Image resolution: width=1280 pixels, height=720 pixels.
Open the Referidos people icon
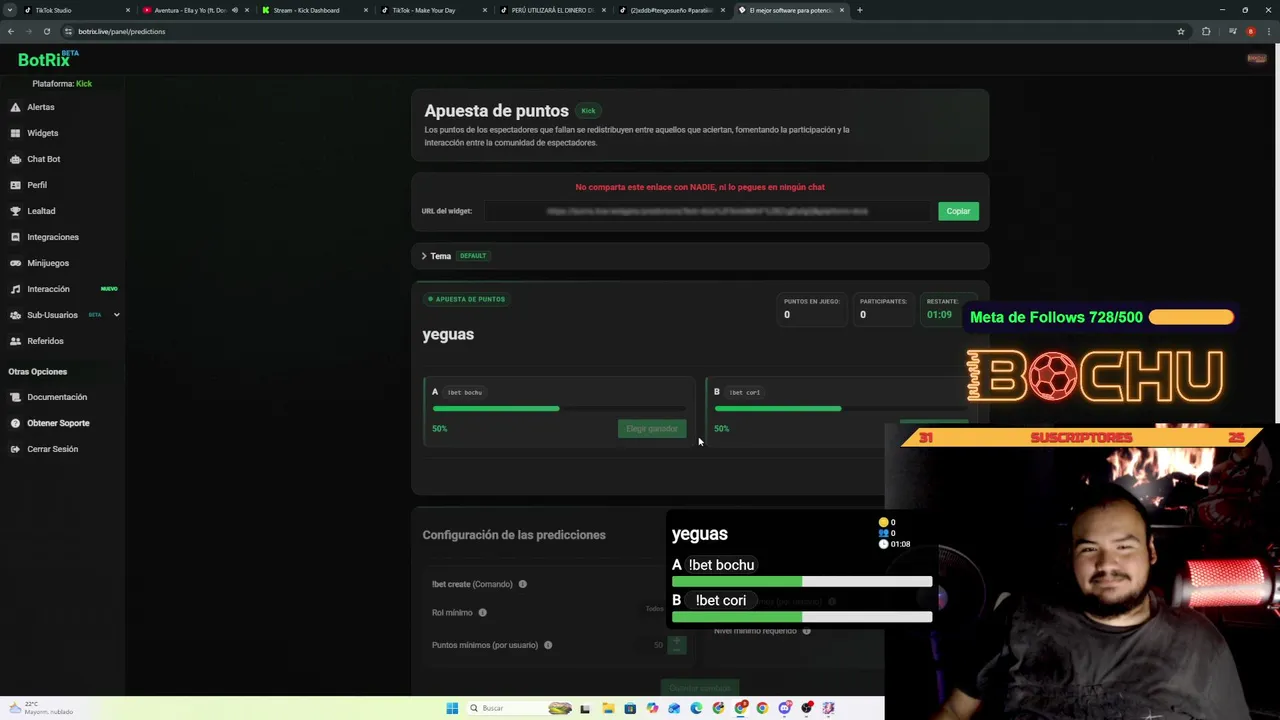point(15,341)
